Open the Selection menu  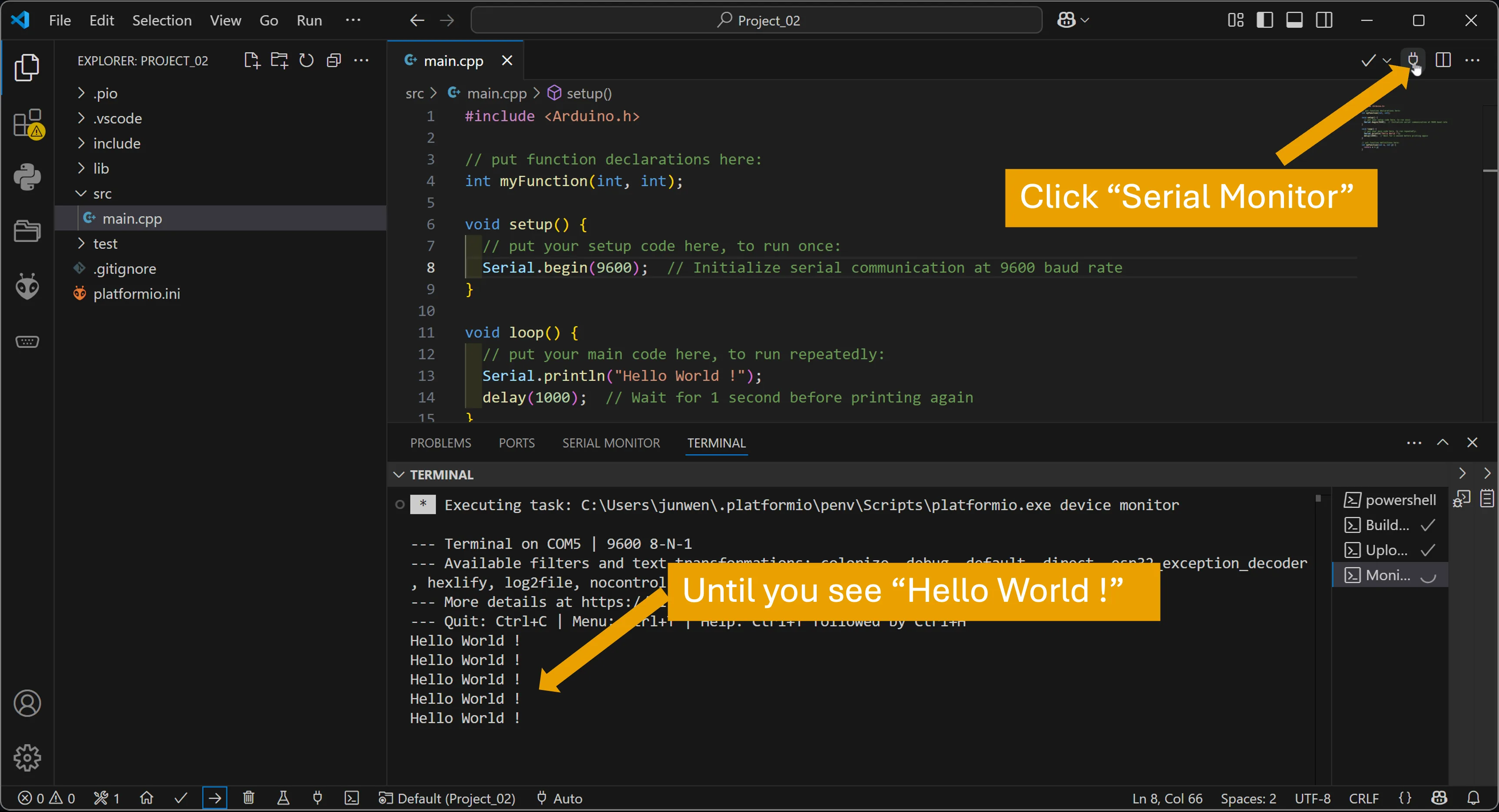[162, 20]
